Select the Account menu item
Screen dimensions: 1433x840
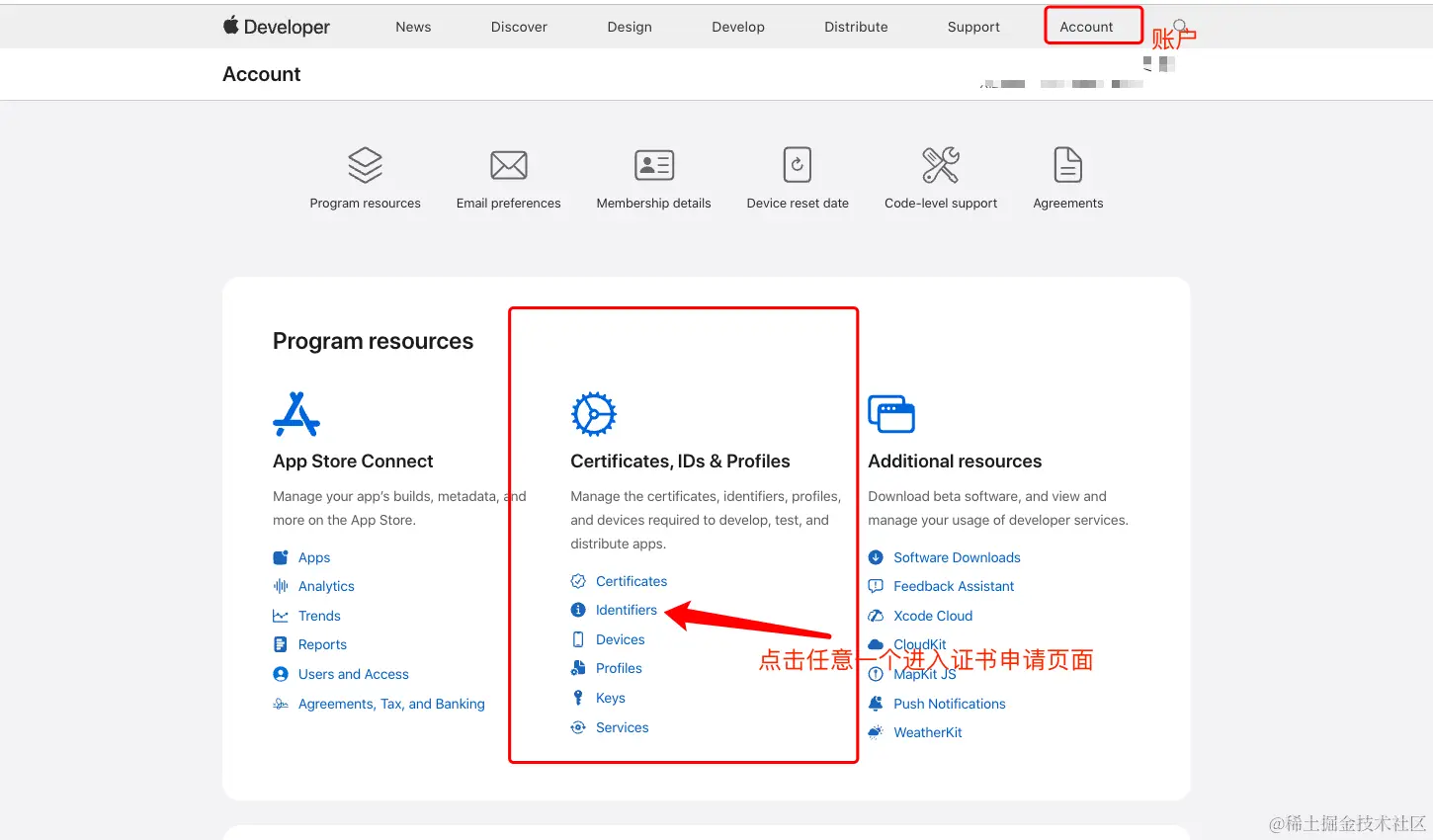click(x=1086, y=27)
